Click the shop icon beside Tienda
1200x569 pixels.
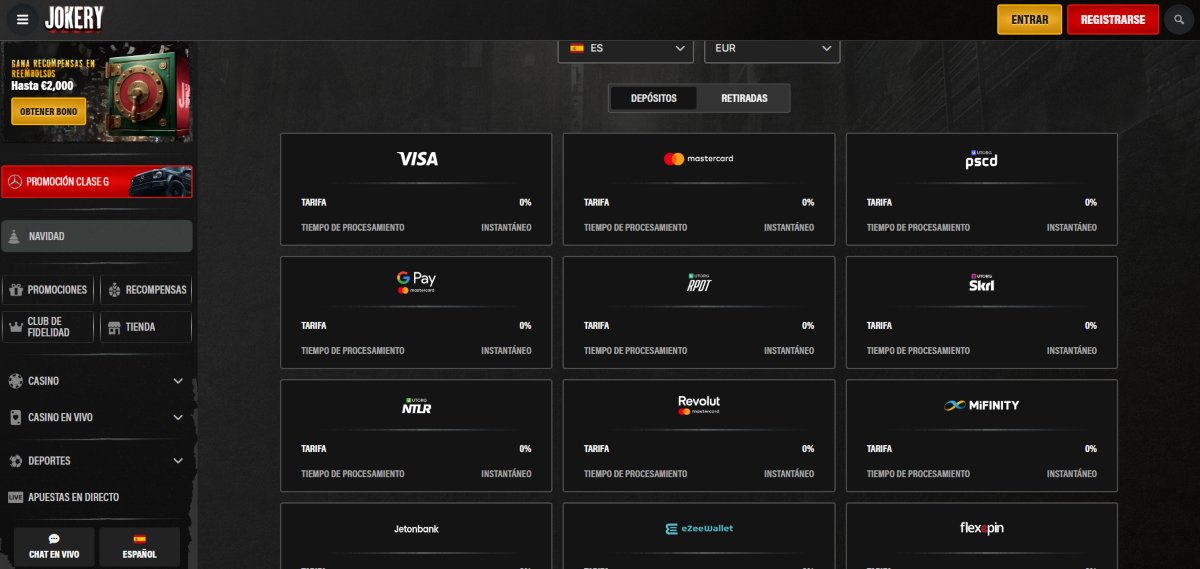point(115,327)
